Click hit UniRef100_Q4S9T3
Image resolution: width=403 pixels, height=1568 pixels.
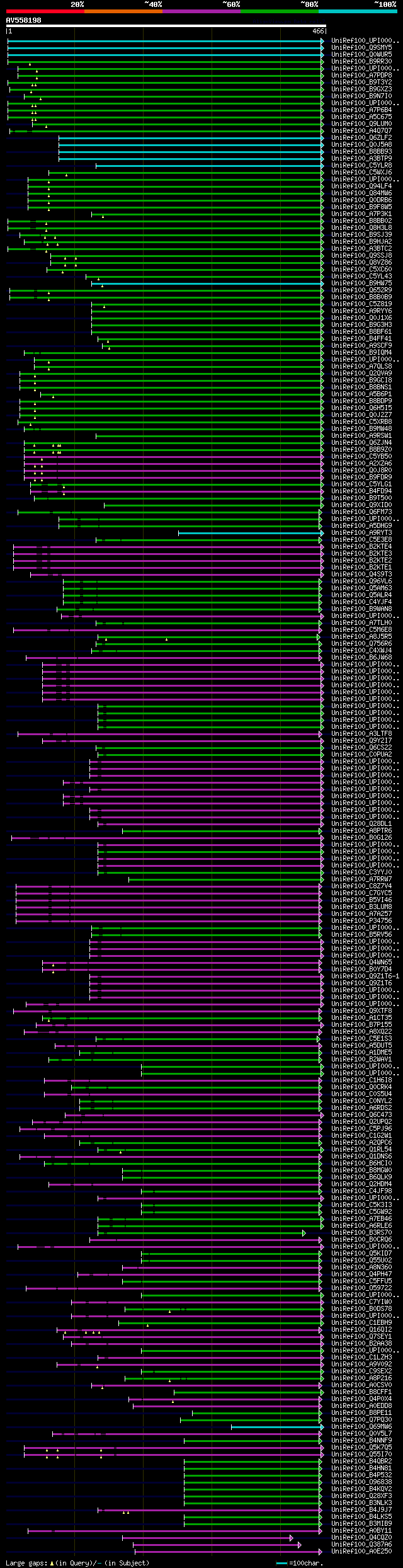click(361, 574)
